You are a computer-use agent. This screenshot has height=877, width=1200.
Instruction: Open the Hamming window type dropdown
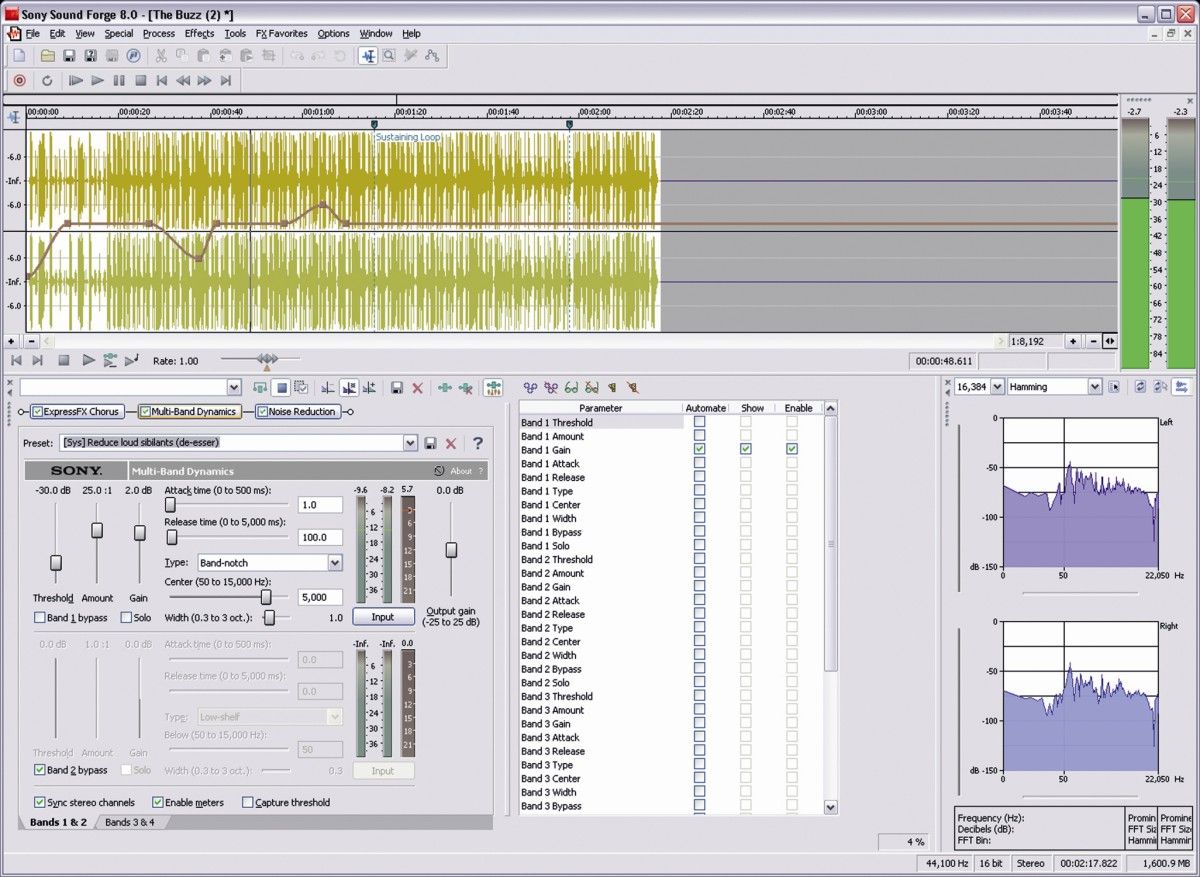(1095, 387)
